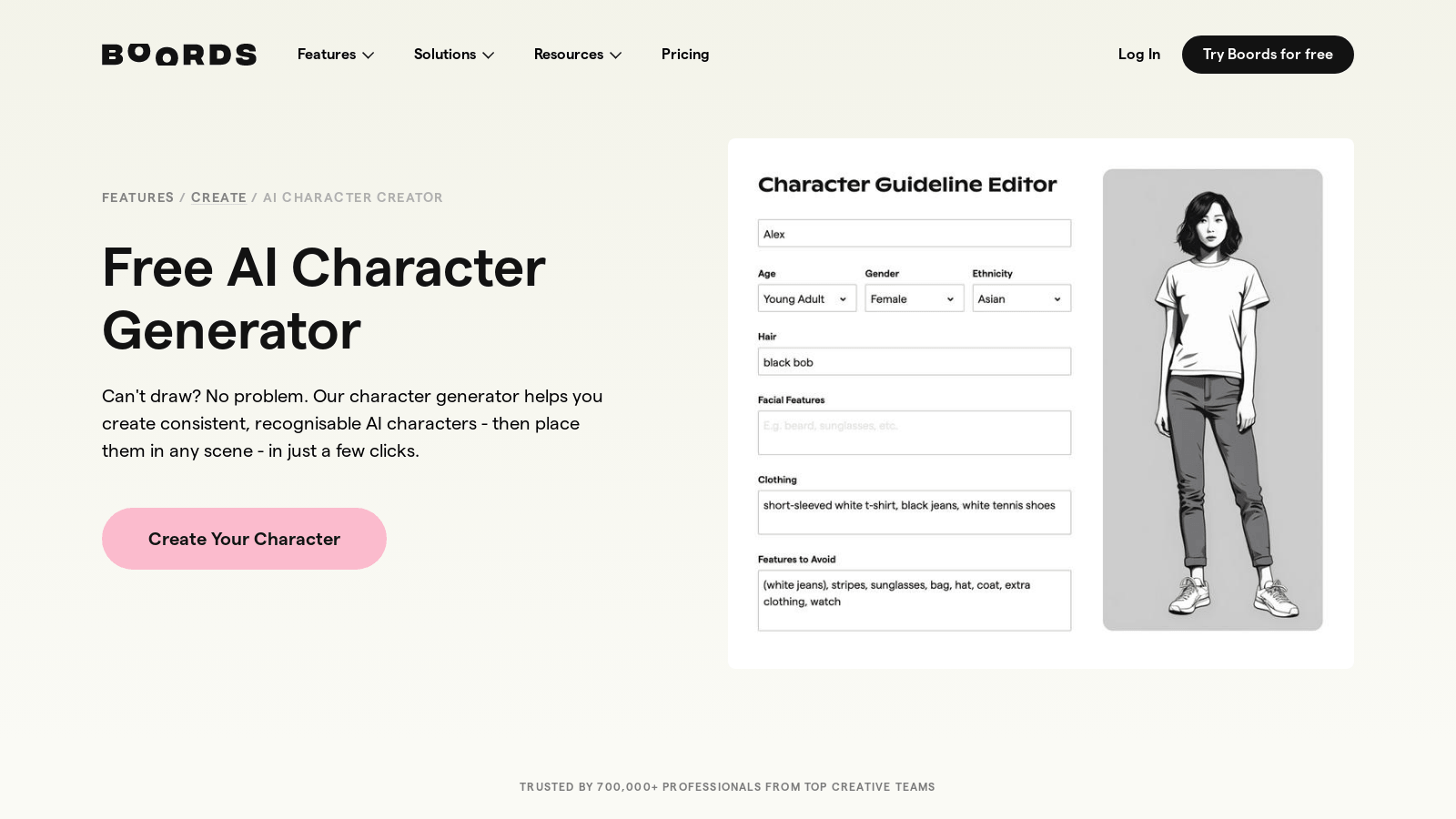The height and width of the screenshot is (819, 1456).
Task: Open the FEATURES breadcrumb link
Action: (137, 197)
